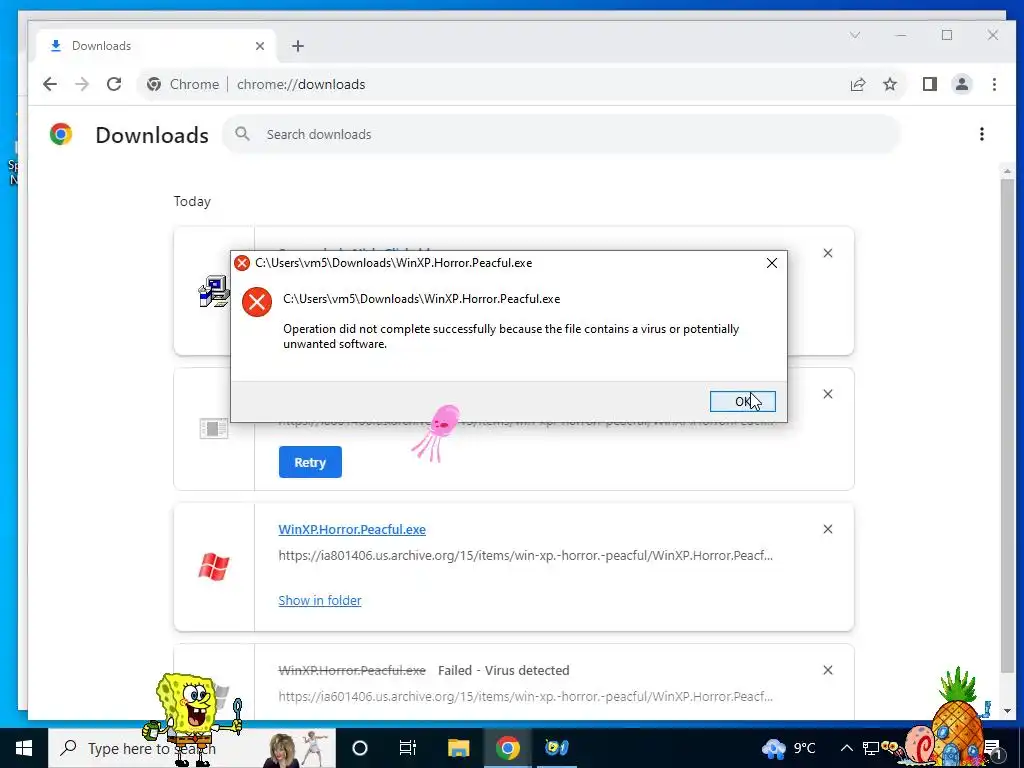Viewport: 1024px width, 768px height.
Task: Click the Chrome taskbar icon
Action: coord(507,748)
